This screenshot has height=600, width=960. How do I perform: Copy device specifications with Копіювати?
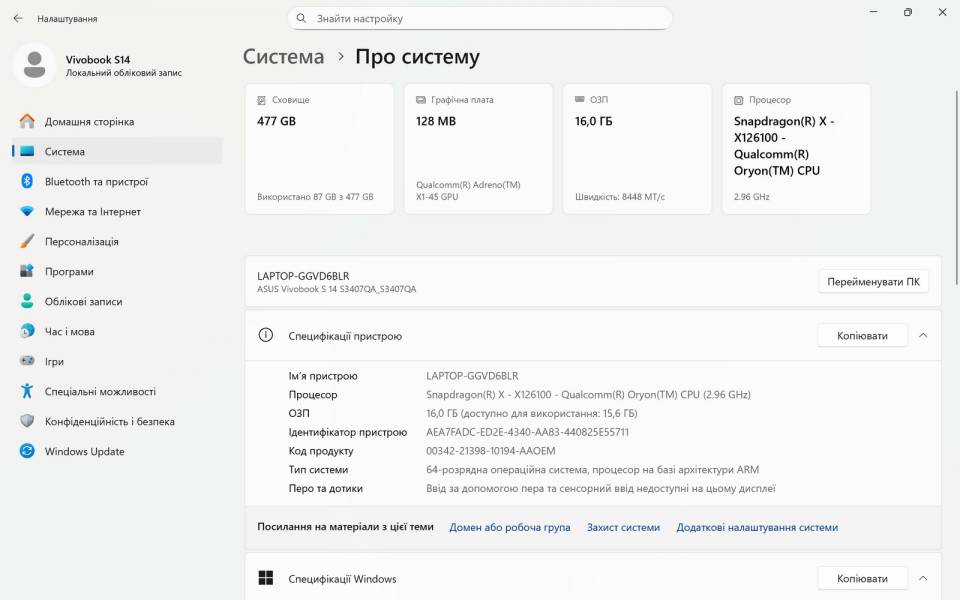pyautogui.click(x=861, y=335)
